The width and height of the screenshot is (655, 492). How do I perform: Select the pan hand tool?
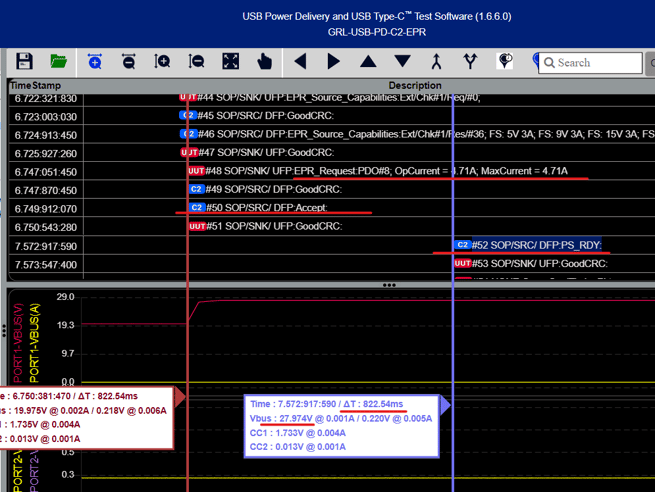point(264,62)
